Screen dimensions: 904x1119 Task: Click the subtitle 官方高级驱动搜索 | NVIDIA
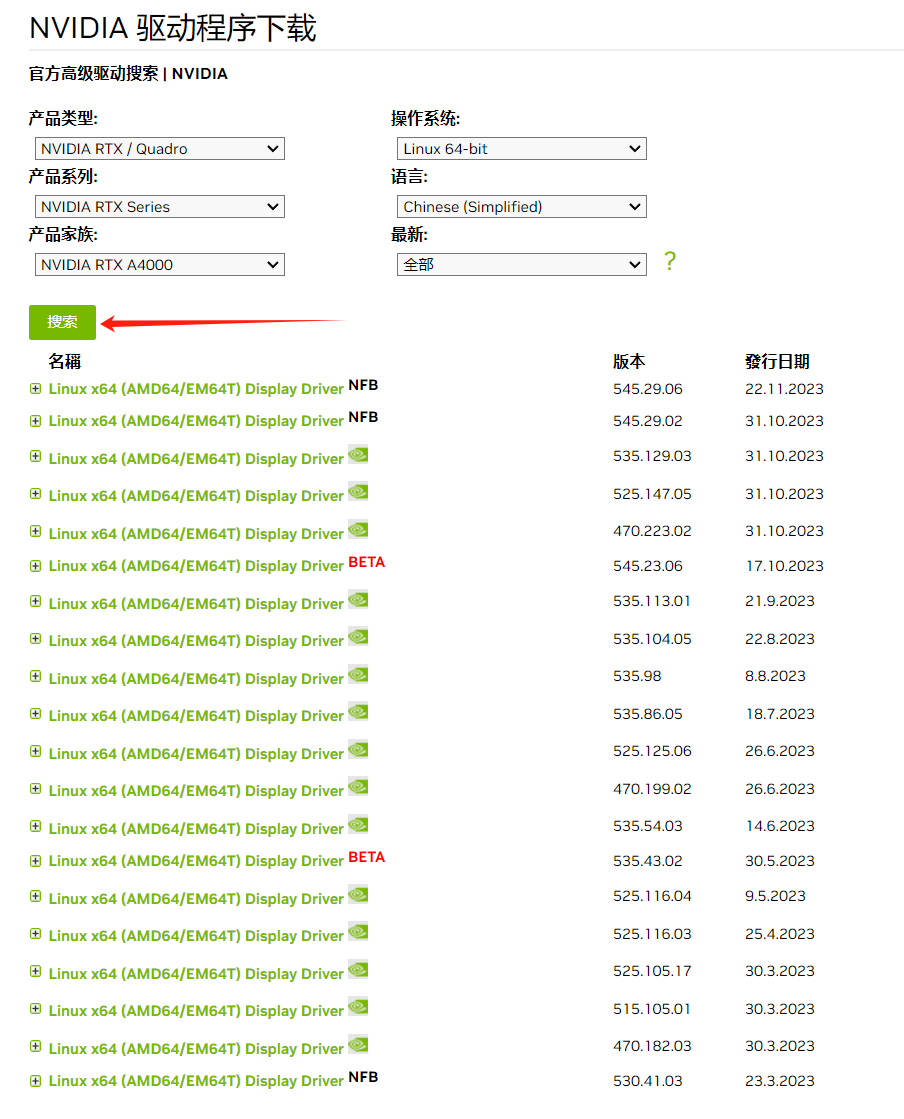128,74
